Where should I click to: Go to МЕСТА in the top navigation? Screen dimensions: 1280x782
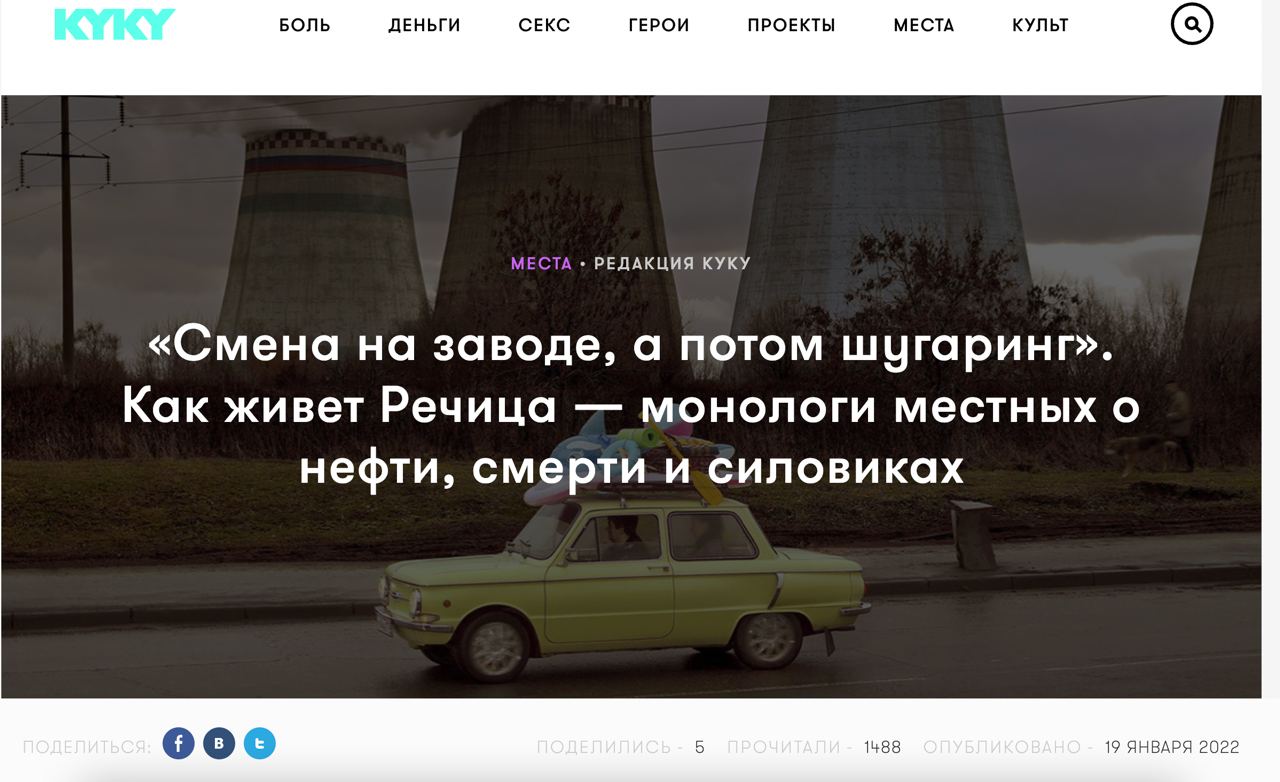point(924,25)
